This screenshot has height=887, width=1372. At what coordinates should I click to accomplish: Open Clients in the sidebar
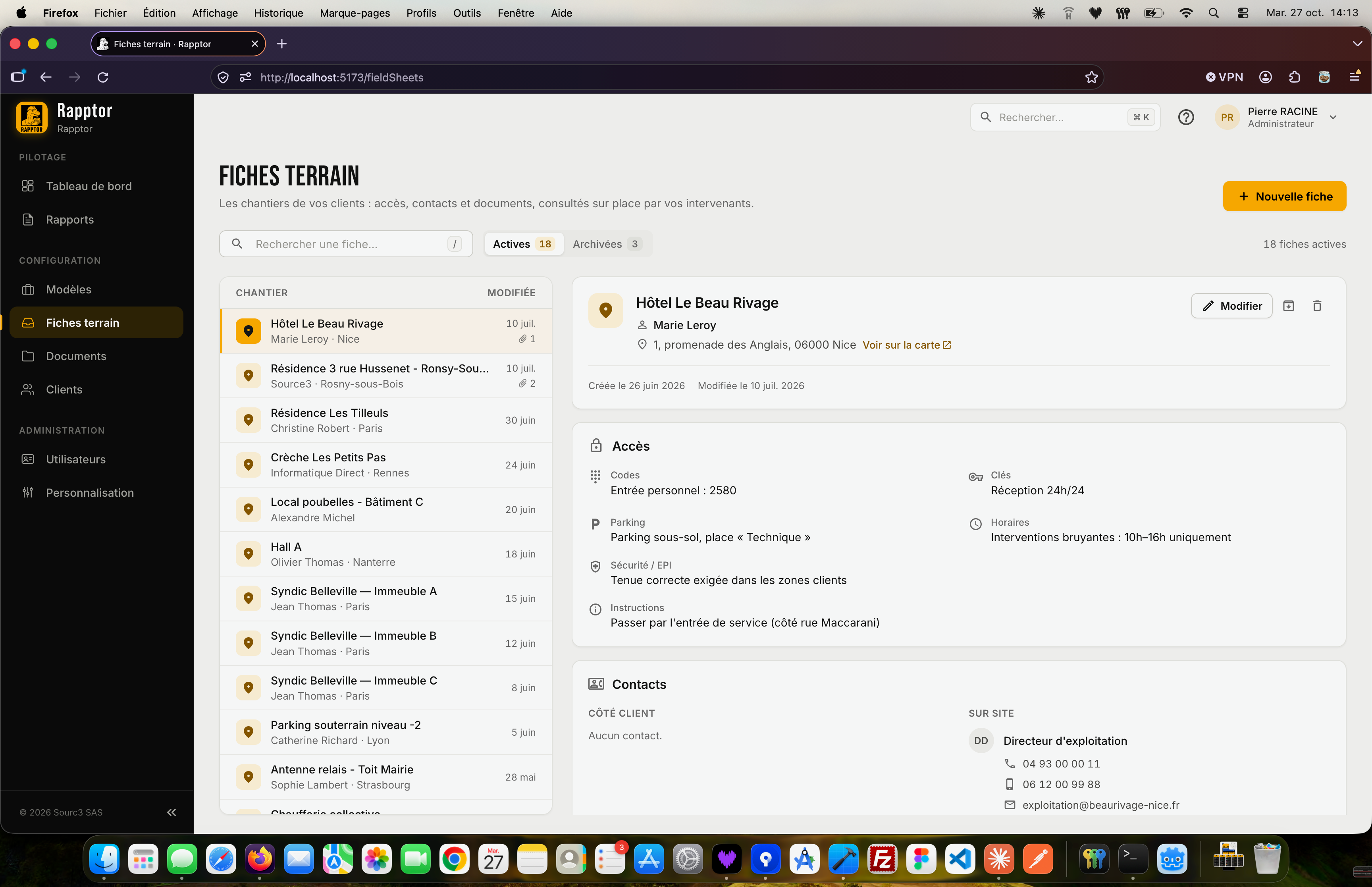coord(96,390)
